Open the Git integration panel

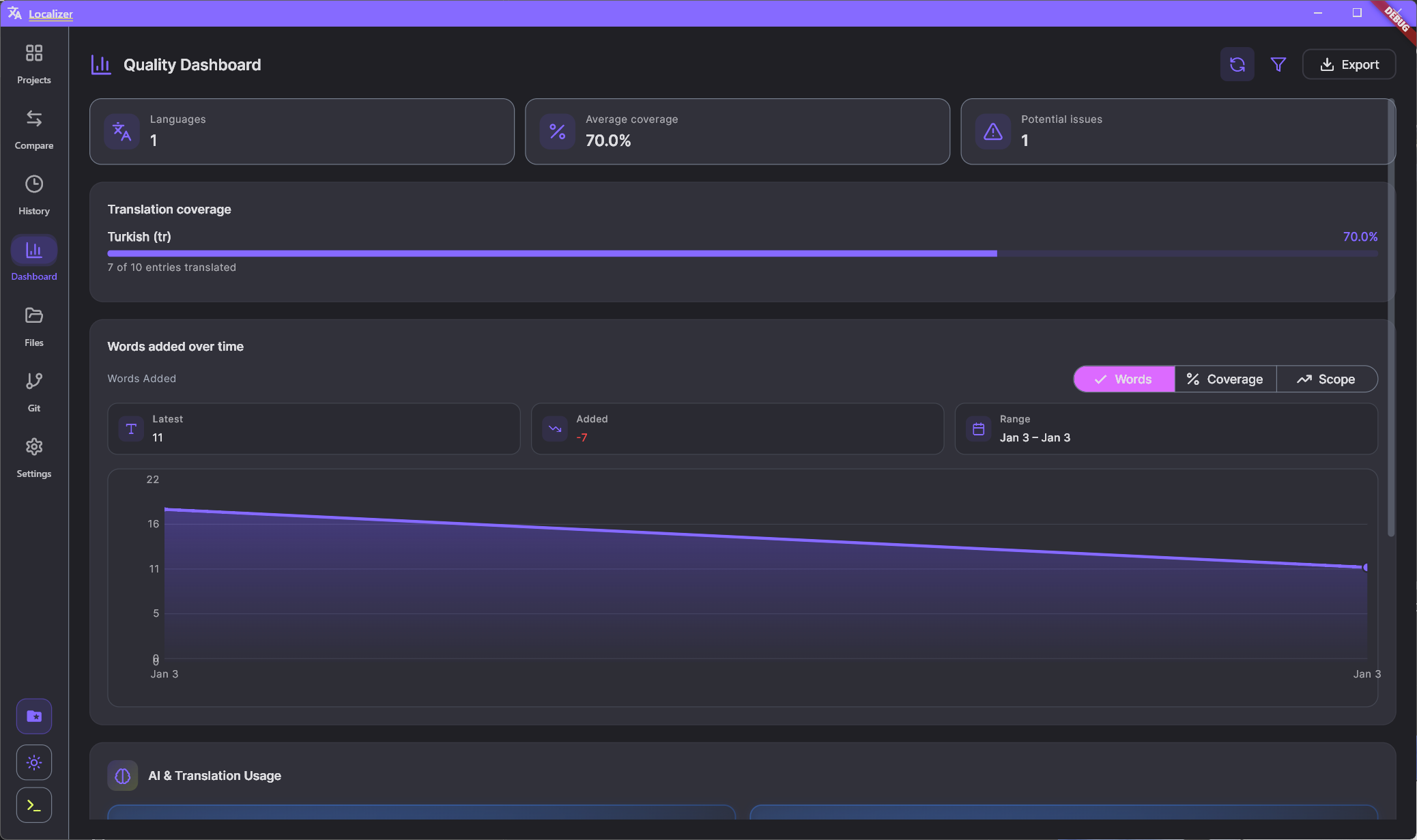[x=33, y=391]
